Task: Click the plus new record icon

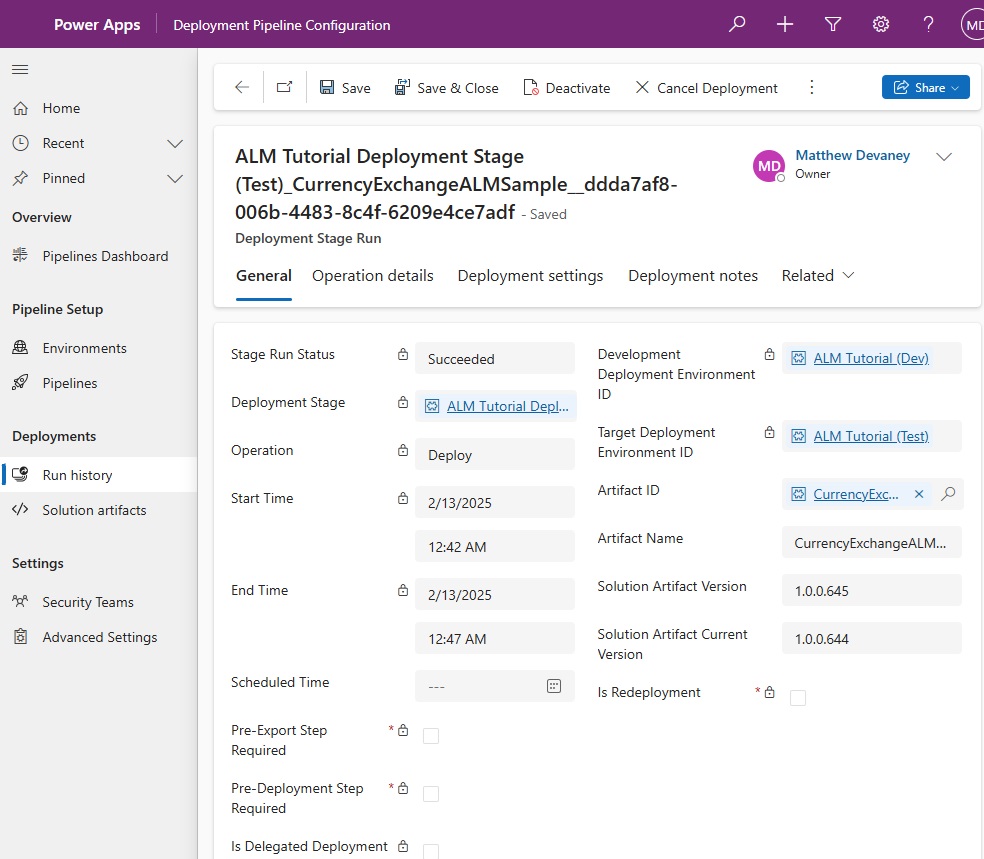Action: click(784, 24)
